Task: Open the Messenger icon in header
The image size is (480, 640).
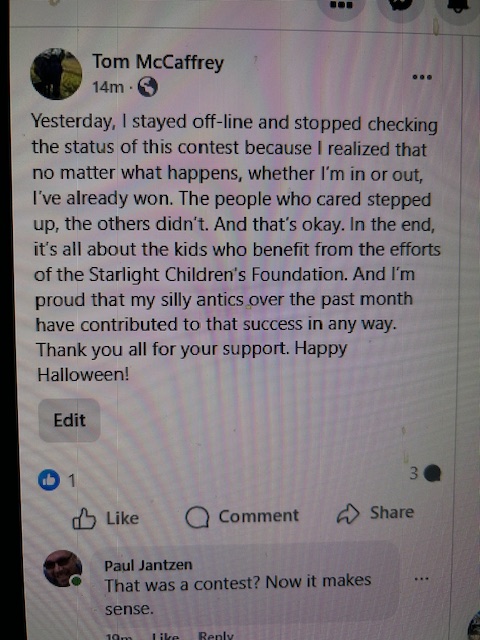Action: click(x=400, y=7)
